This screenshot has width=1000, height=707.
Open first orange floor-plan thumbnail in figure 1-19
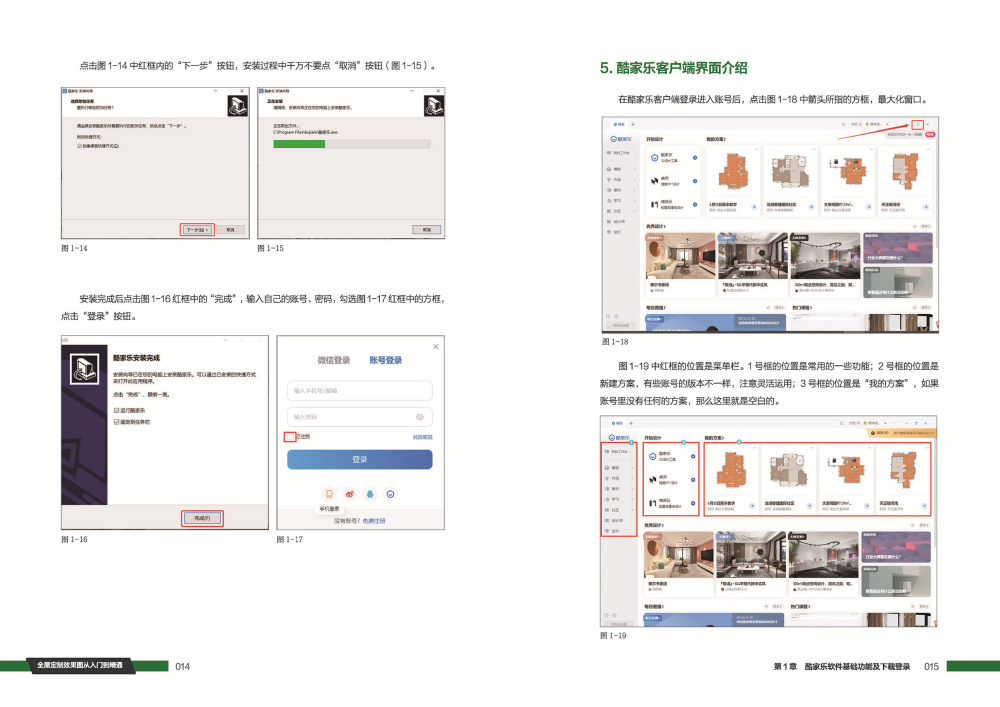pos(731,472)
